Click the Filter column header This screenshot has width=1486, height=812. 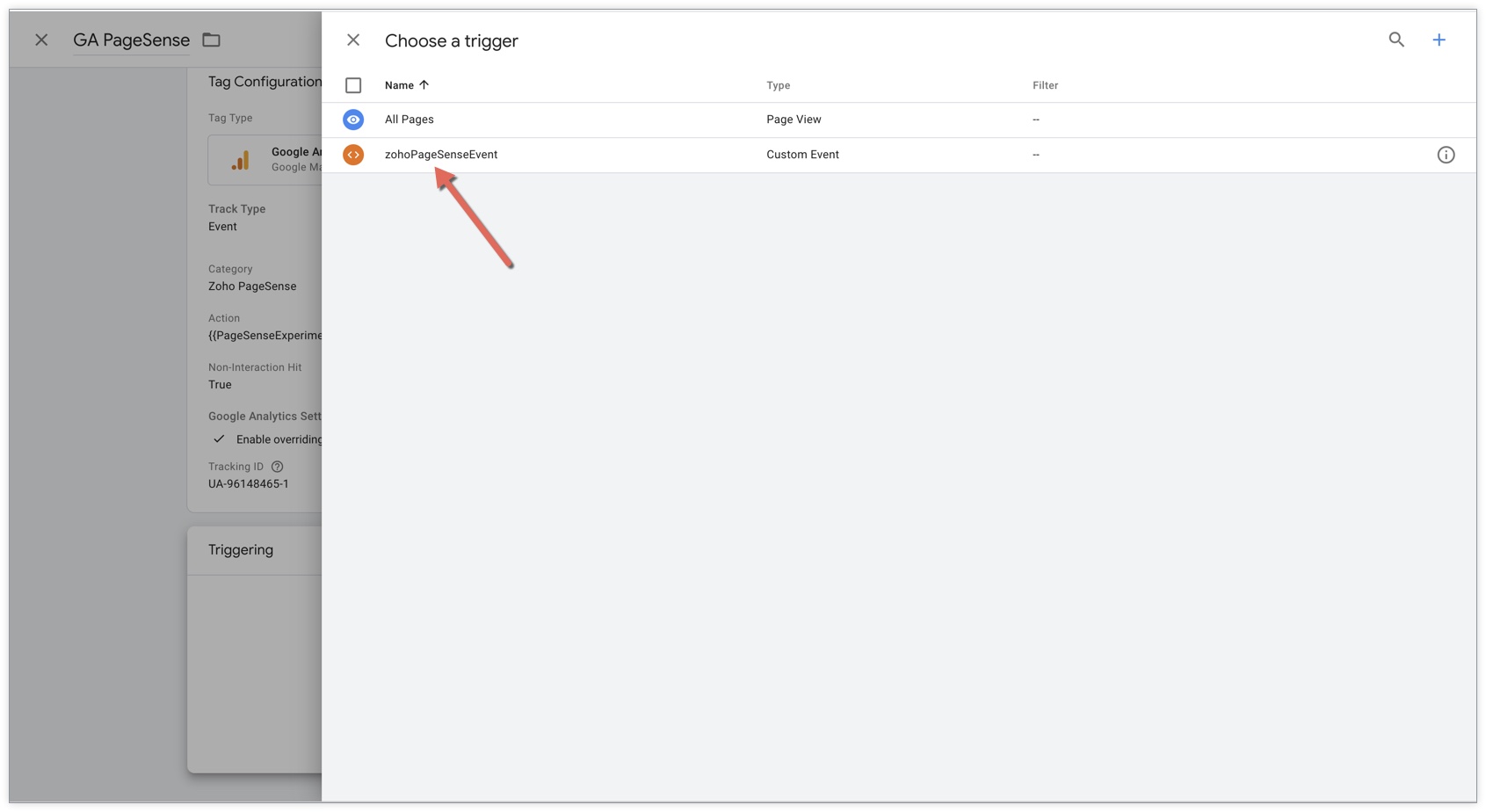1045,85
